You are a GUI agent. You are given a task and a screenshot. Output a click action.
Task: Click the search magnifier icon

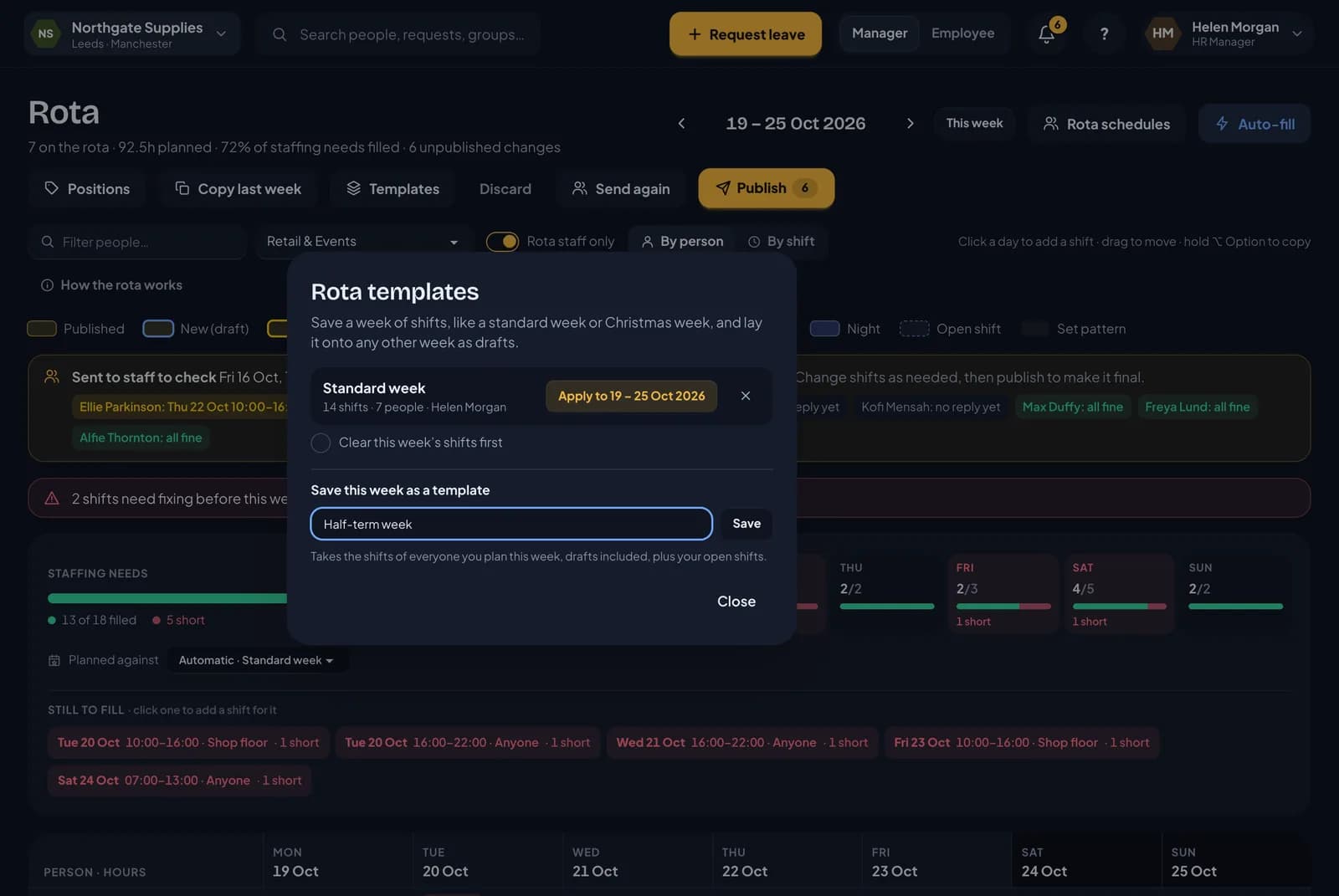(x=280, y=34)
